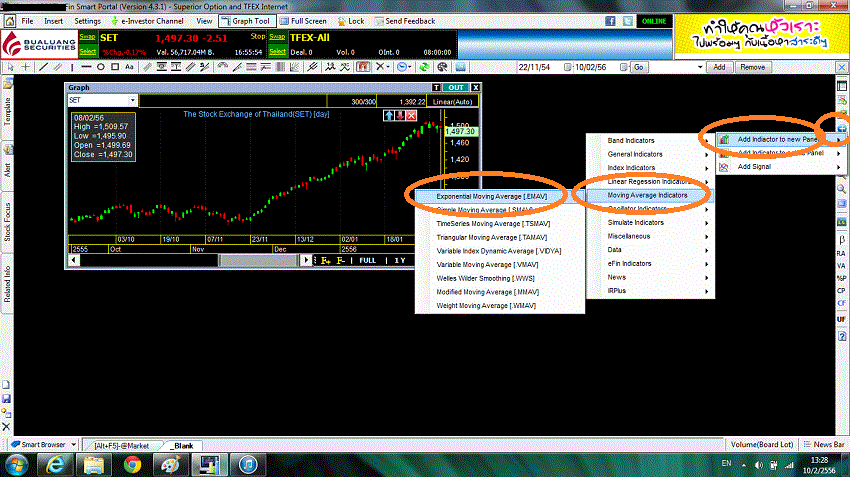
Task: Open iTunes from the taskbar
Action: pyautogui.click(x=248, y=465)
